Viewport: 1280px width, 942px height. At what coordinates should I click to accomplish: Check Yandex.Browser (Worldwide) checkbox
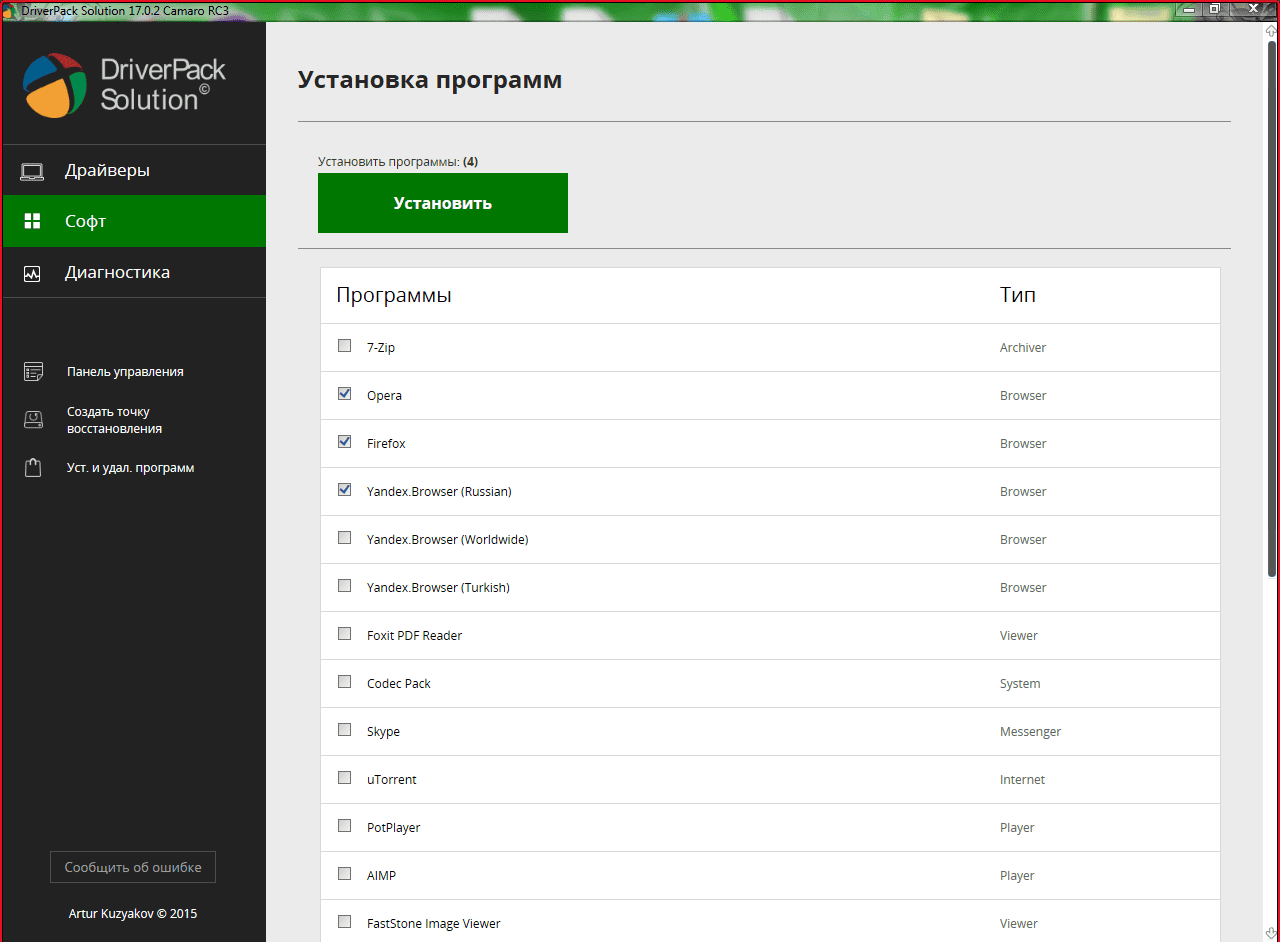click(345, 538)
